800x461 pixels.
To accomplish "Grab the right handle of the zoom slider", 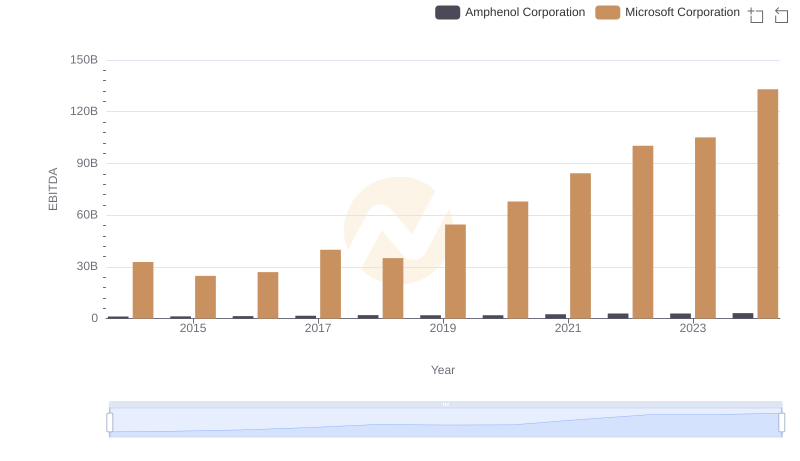I will click(x=782, y=423).
